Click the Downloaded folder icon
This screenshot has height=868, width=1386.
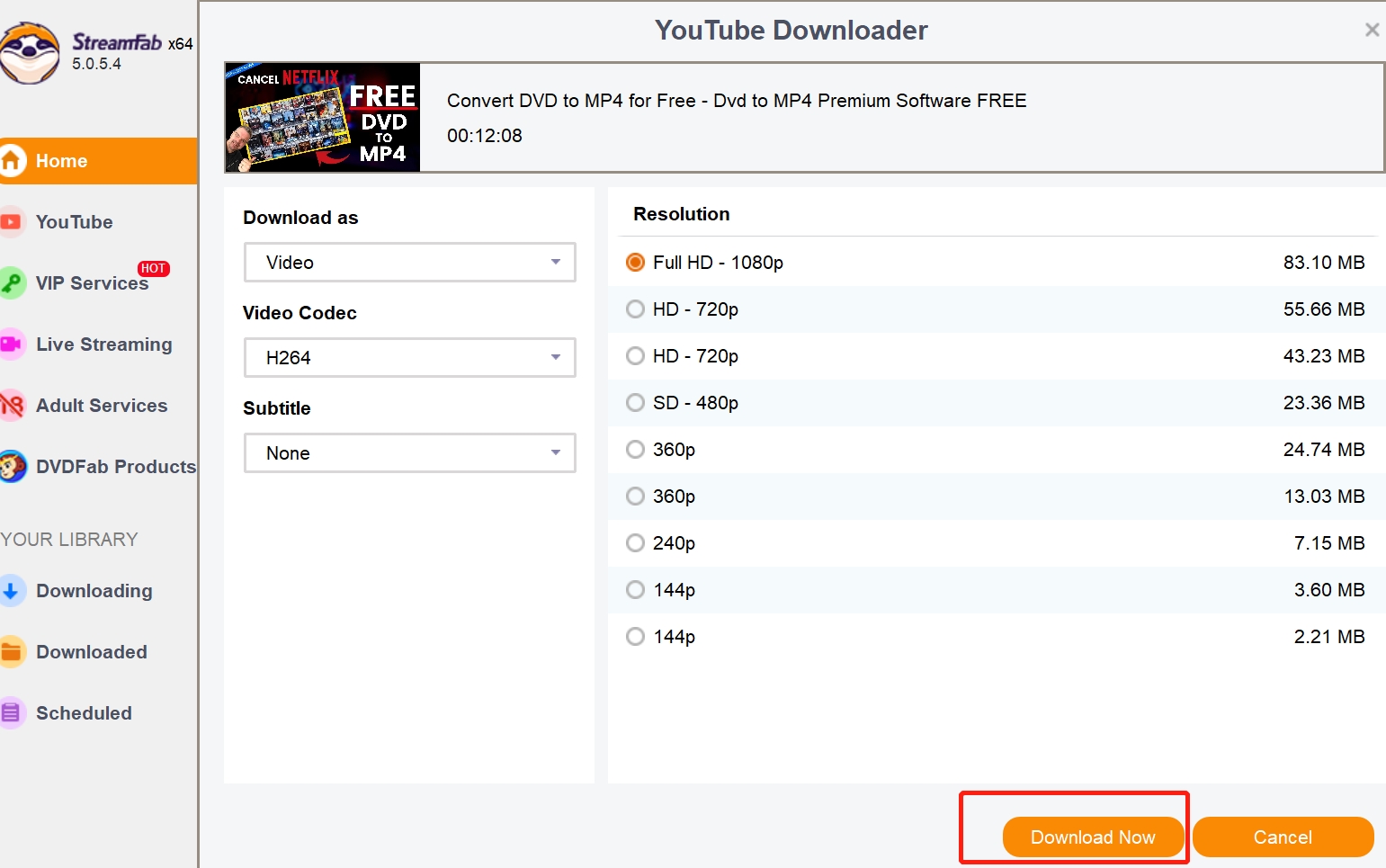11,652
